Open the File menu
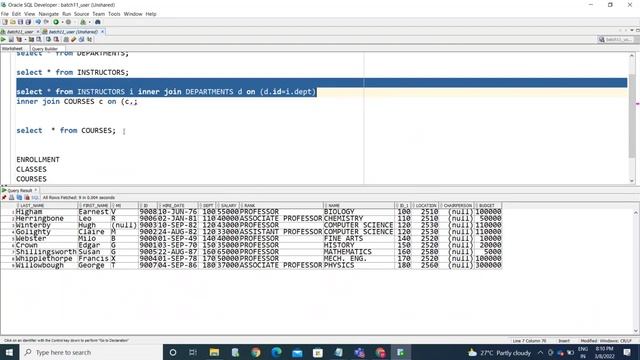Screen dimensions: 640x360 tap(4, 14)
